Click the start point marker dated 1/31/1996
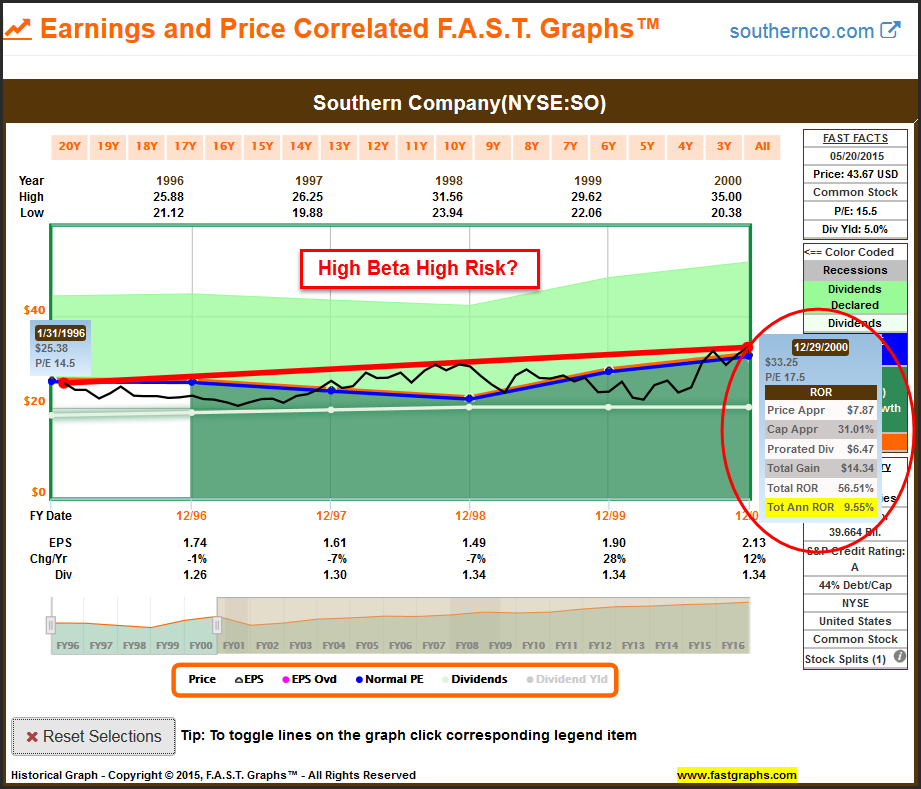 click(63, 382)
